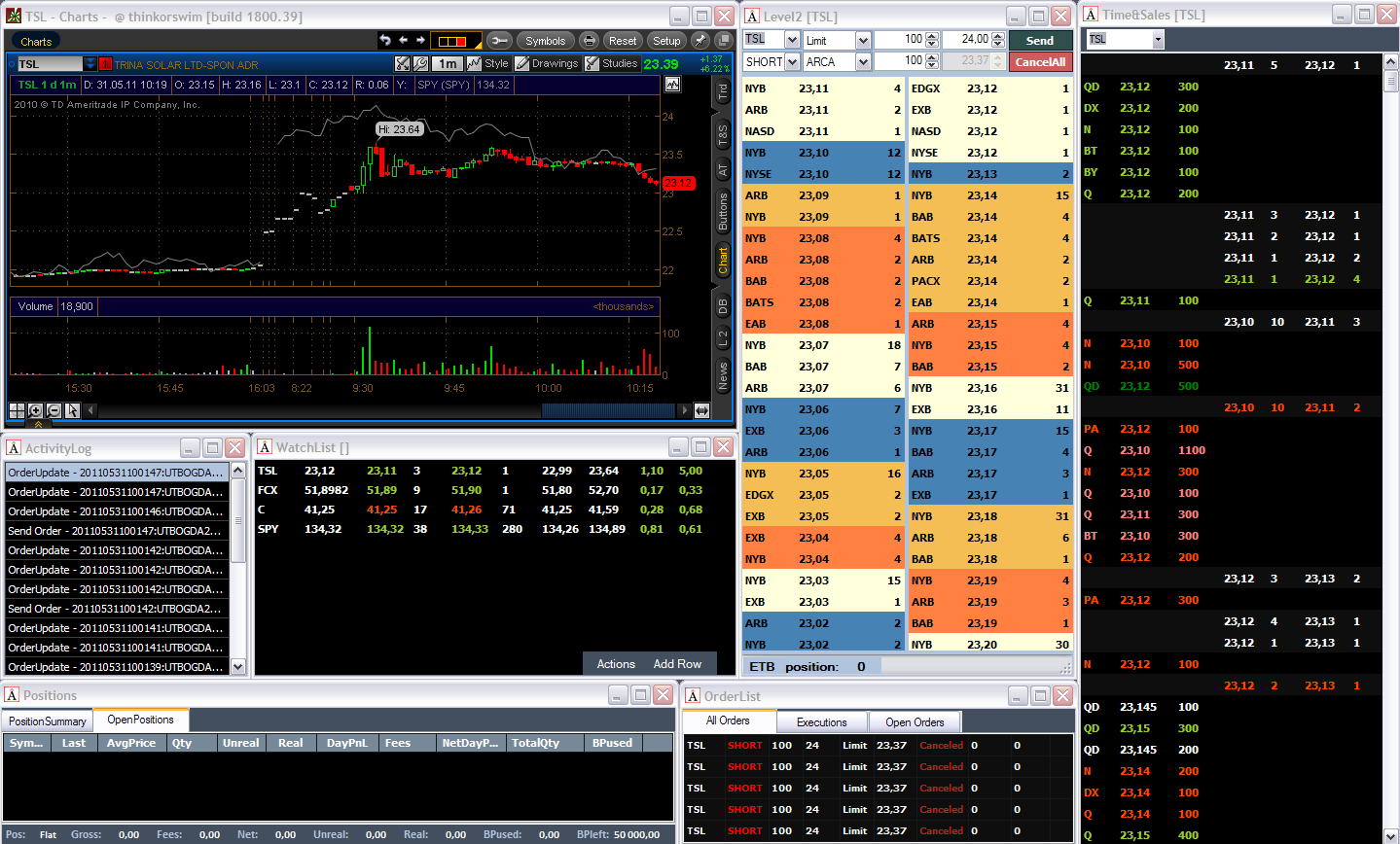This screenshot has width=1400, height=844.
Task: Switch to Open Orders tab
Action: pyautogui.click(x=915, y=722)
